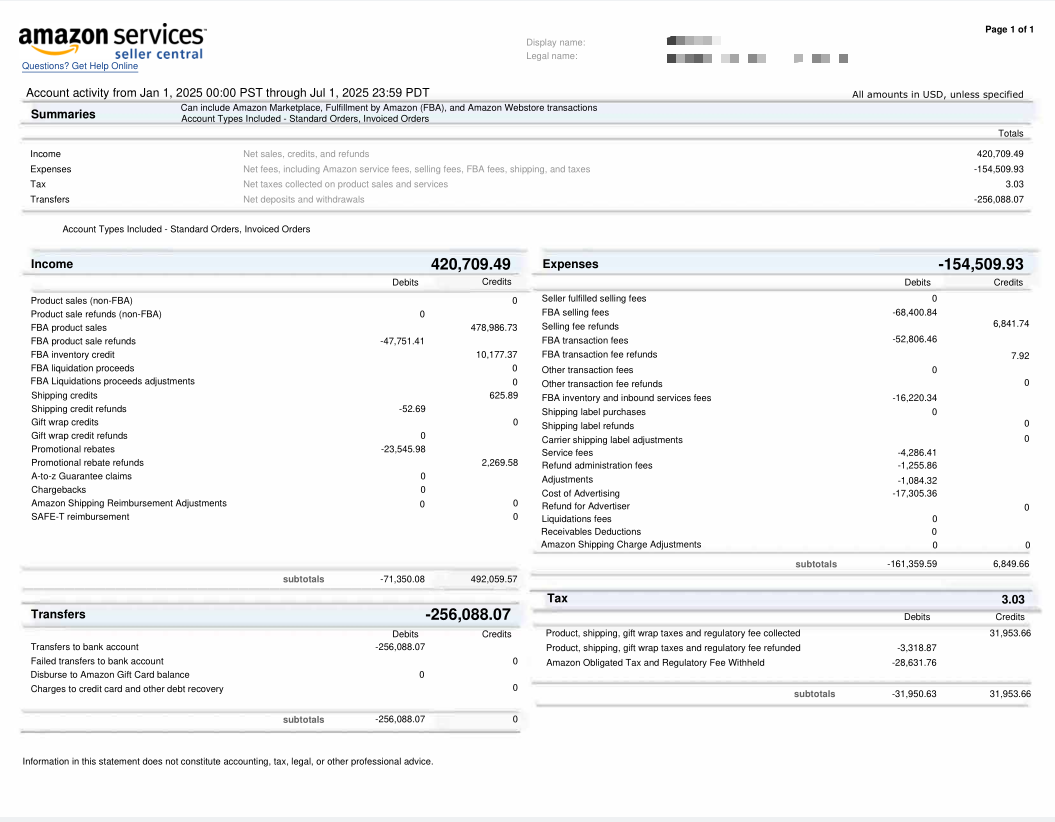Click the Transfers section header
This screenshot has height=822, width=1055.
click(58, 614)
